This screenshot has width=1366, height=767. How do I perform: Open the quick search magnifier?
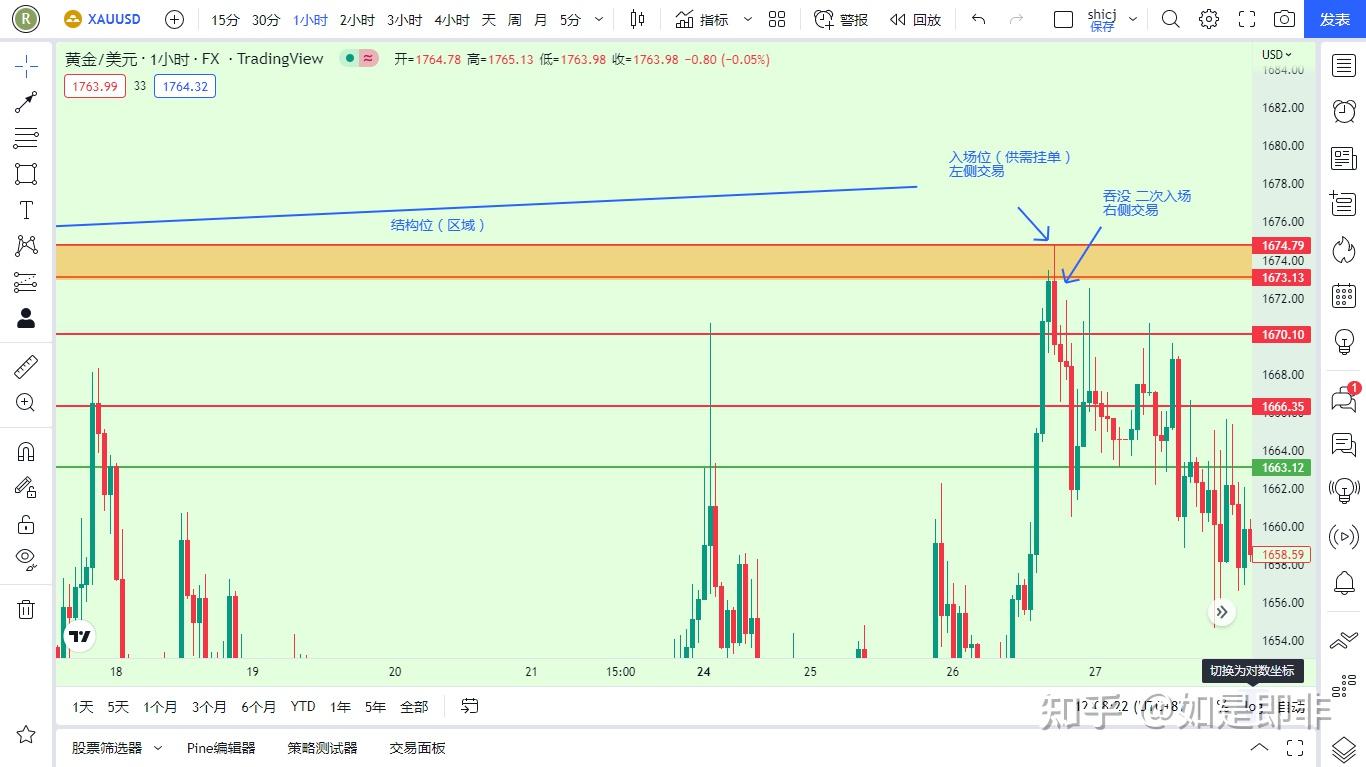[1171, 19]
